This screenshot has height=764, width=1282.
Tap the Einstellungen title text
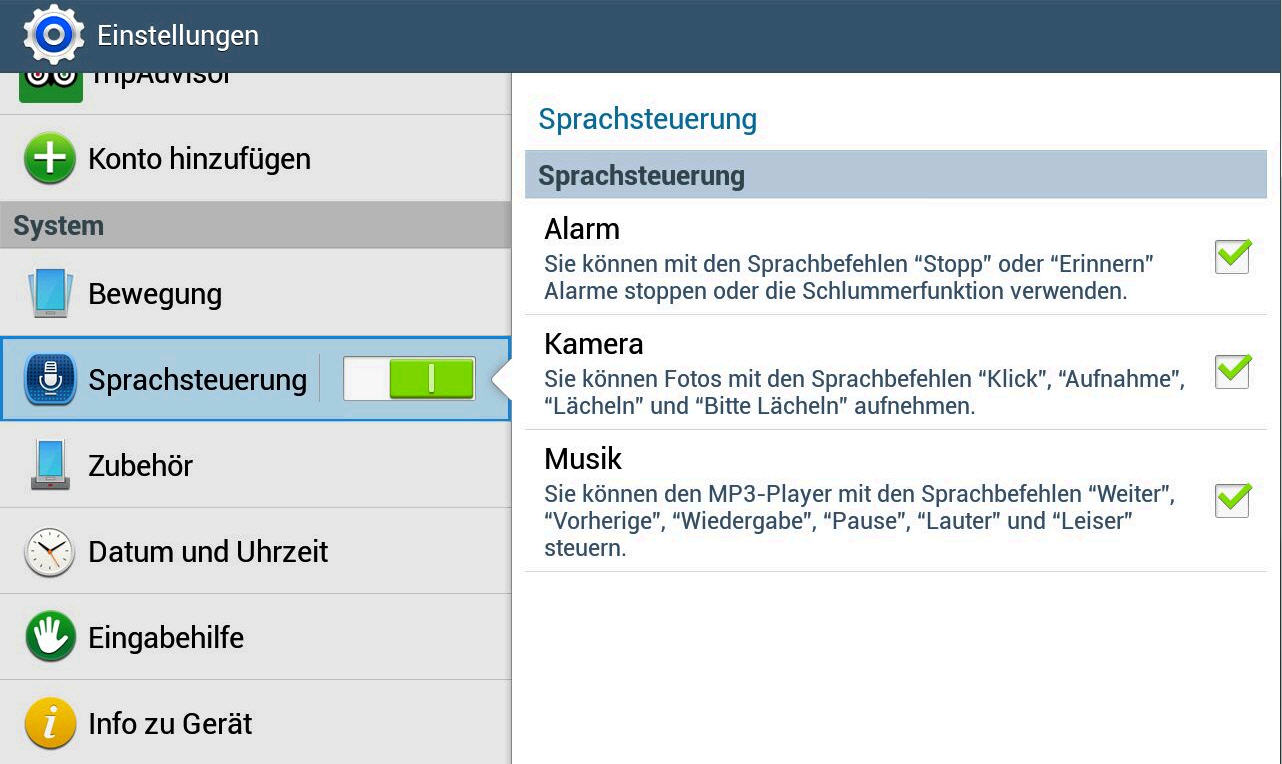(178, 36)
